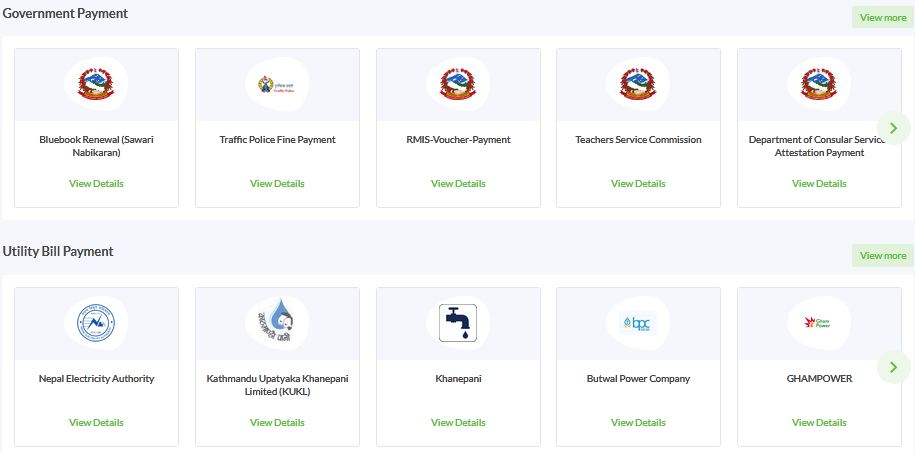
Task: Advance Government Payment carousel with next arrow
Action: [x=893, y=128]
